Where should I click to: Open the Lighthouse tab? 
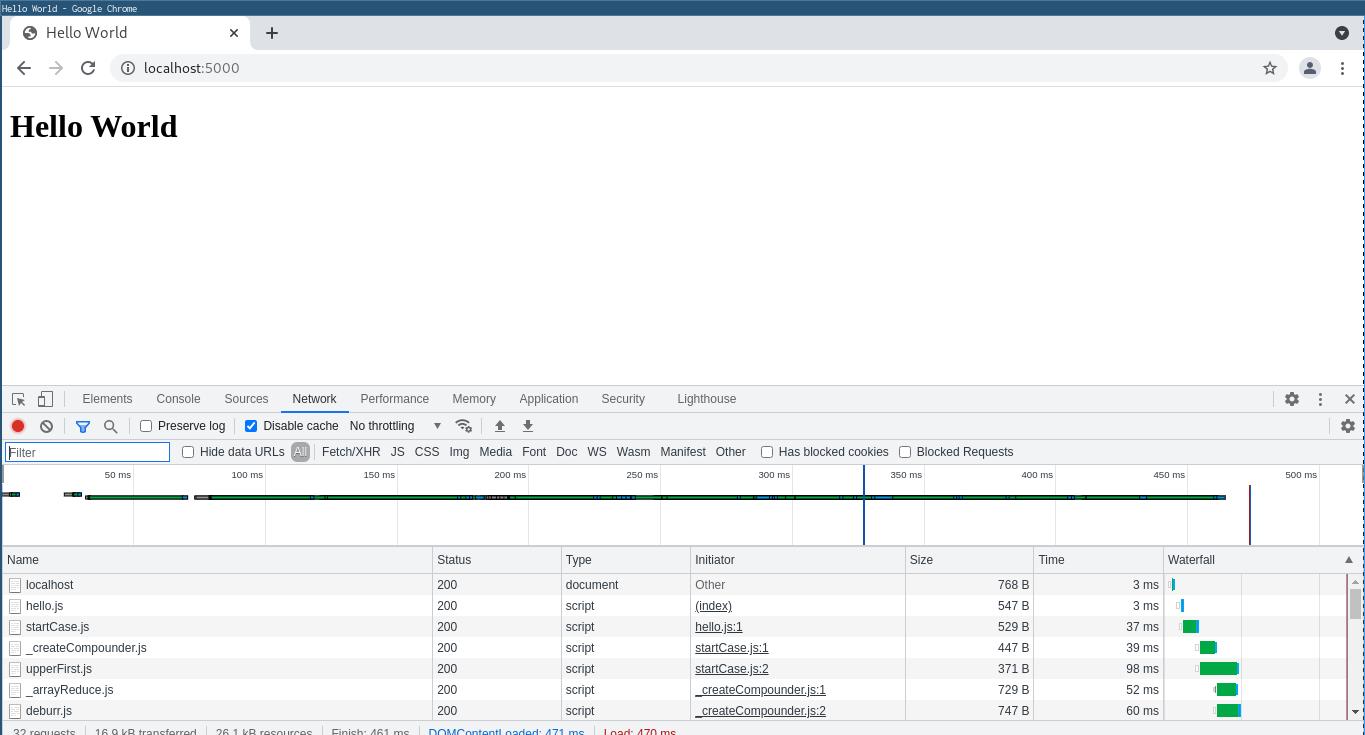[706, 399]
